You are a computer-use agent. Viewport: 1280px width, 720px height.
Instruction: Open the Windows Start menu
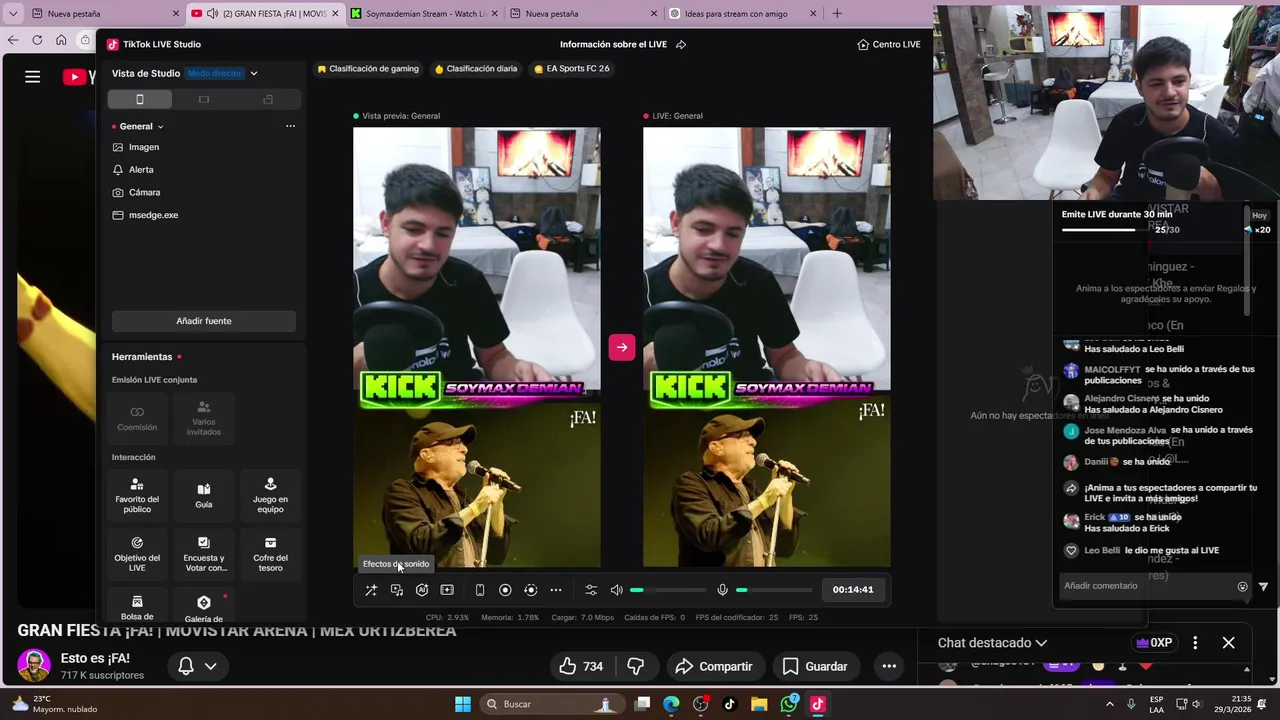click(x=463, y=704)
